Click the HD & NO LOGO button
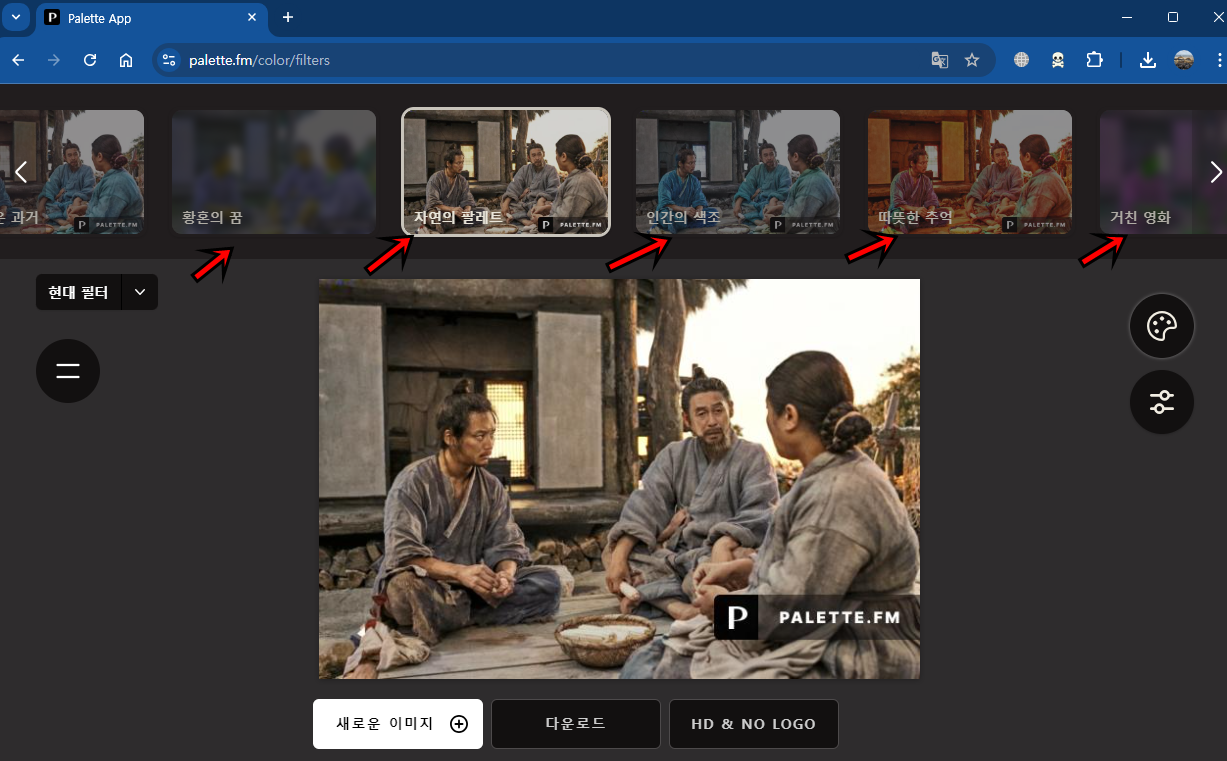The height and width of the screenshot is (761, 1227). [x=754, y=724]
